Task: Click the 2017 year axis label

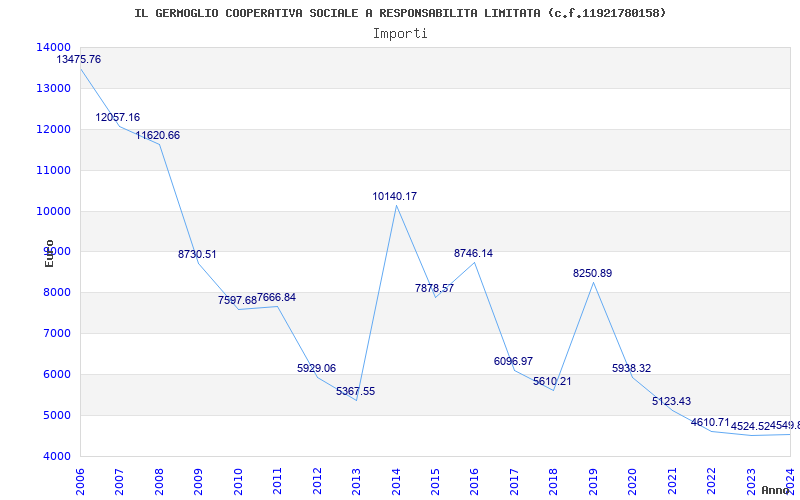Action: click(515, 480)
